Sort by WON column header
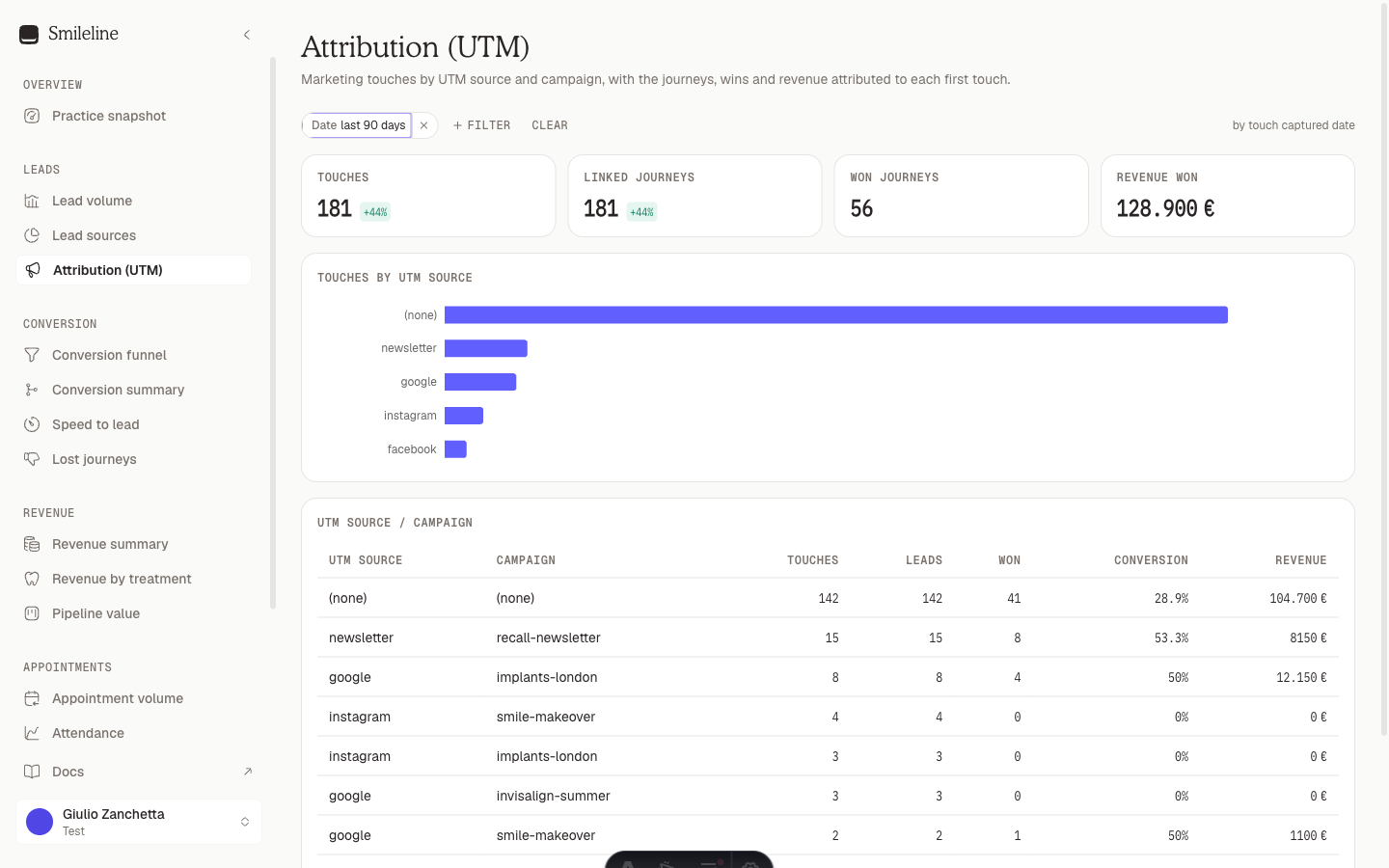The width and height of the screenshot is (1389, 868). tap(1010, 560)
